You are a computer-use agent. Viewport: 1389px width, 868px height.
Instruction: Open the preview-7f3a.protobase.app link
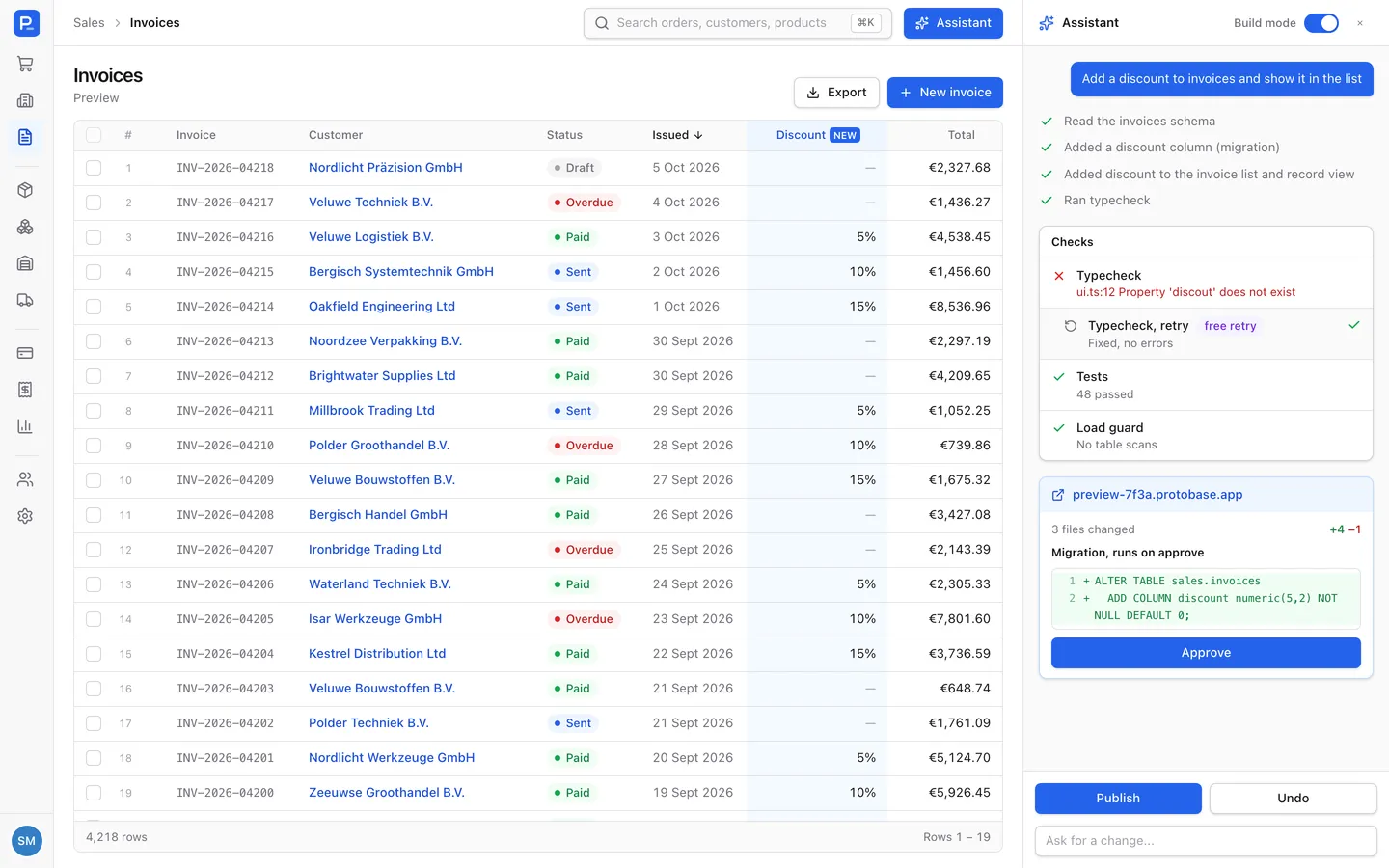[x=1157, y=495]
